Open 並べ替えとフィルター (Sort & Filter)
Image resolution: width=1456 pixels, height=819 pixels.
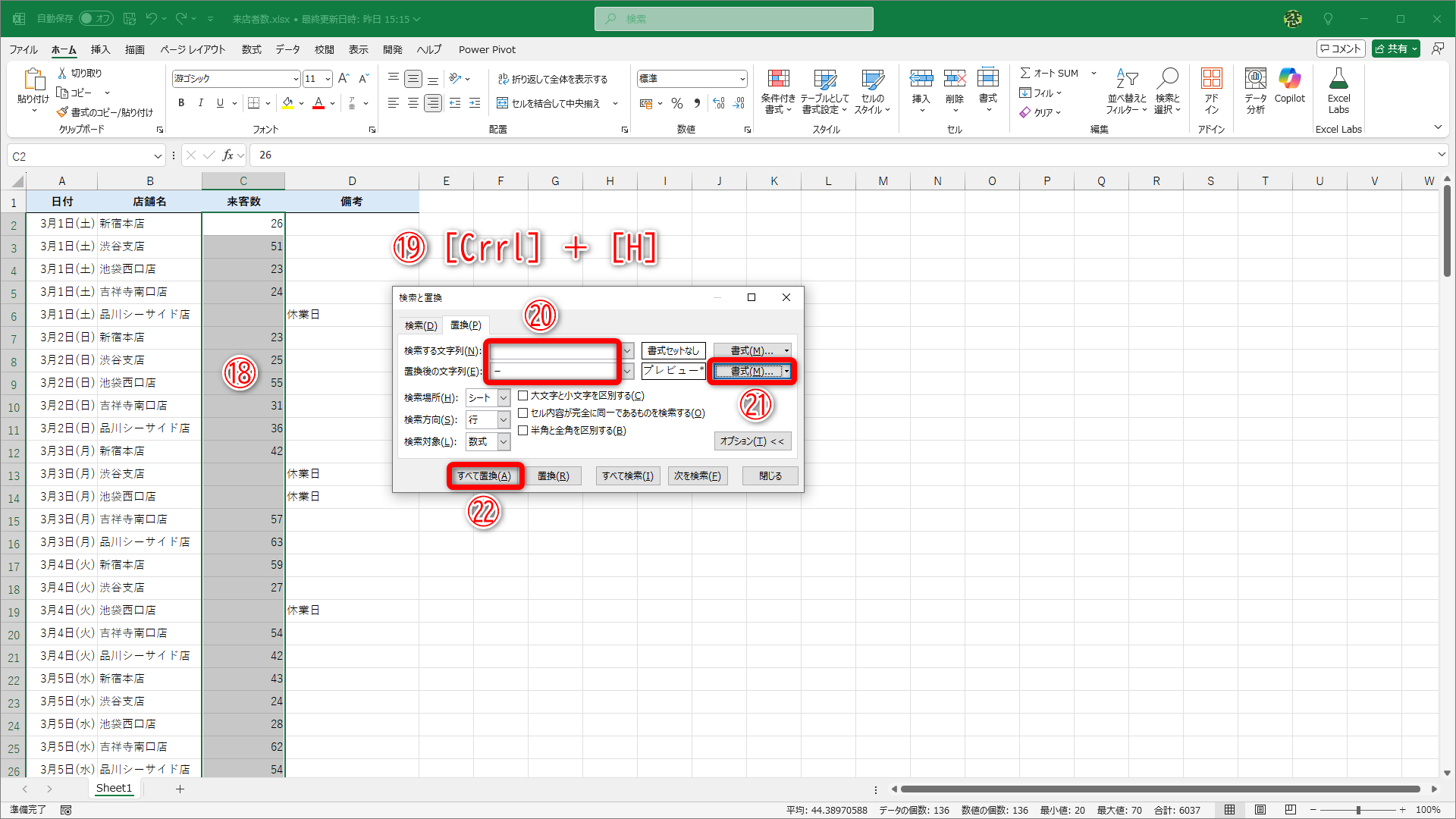point(1127,91)
